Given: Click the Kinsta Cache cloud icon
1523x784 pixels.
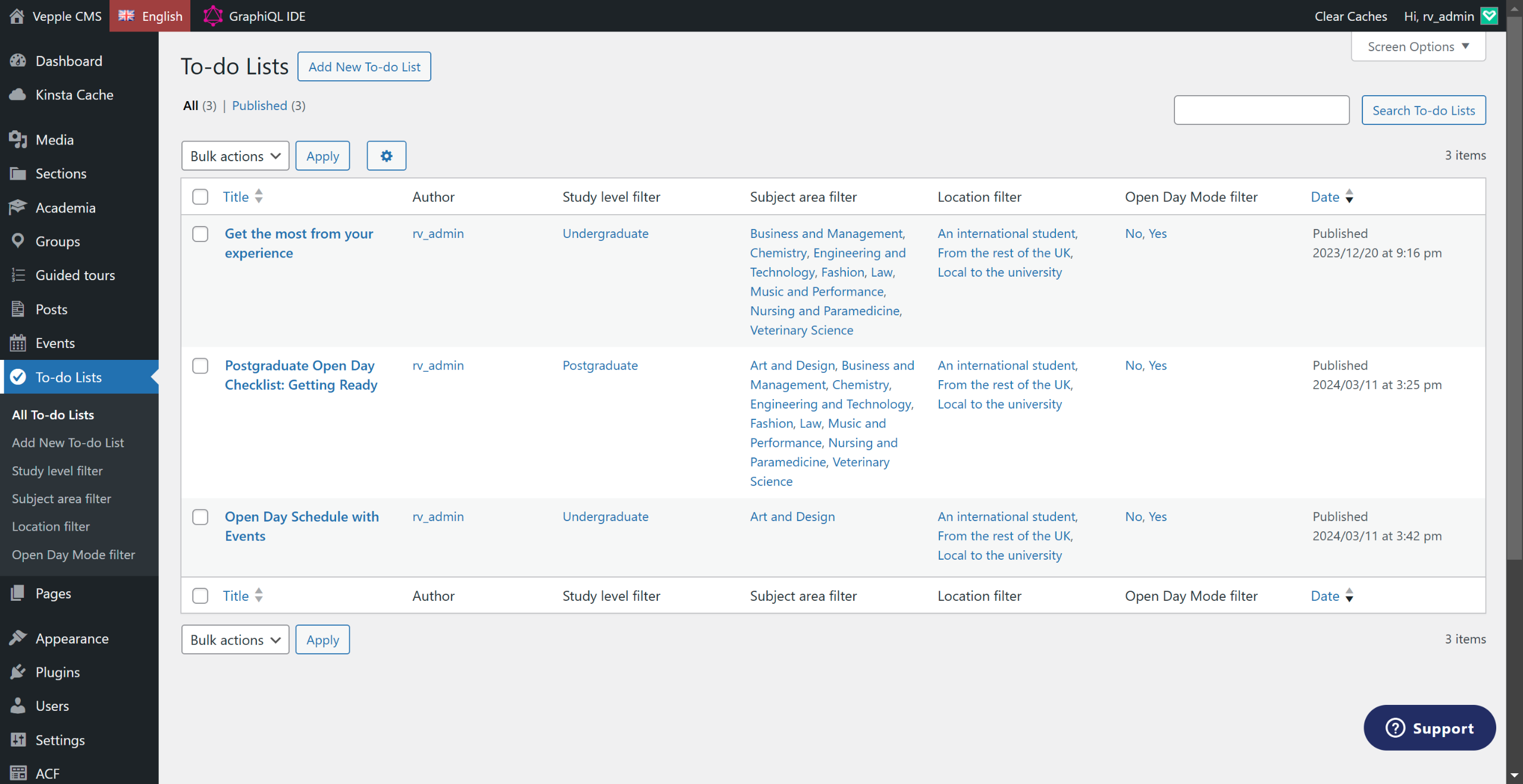Looking at the screenshot, I should click(18, 95).
